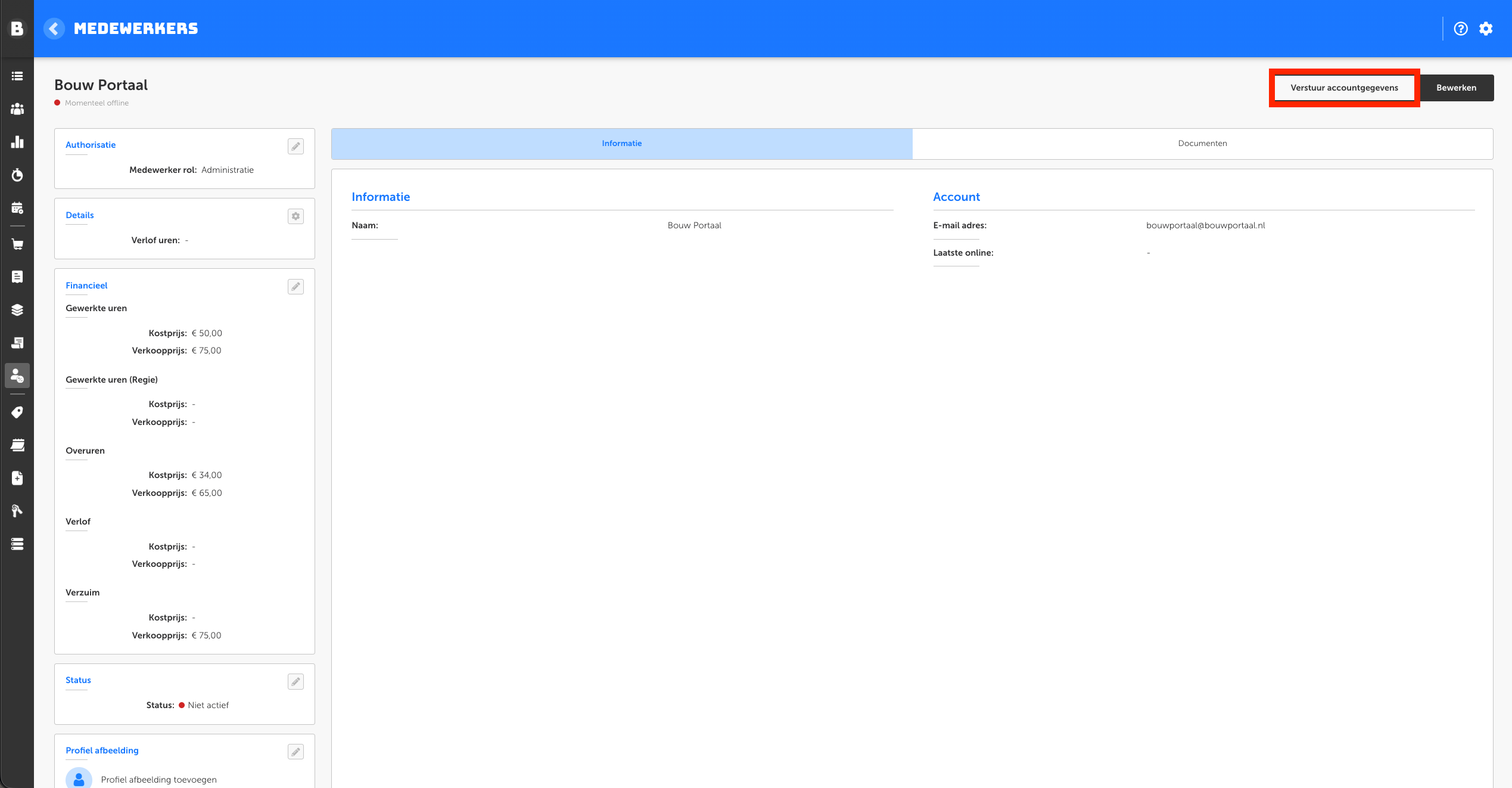The height and width of the screenshot is (788, 1512).
Task: Click the Momenteel offline status text
Action: pos(97,103)
